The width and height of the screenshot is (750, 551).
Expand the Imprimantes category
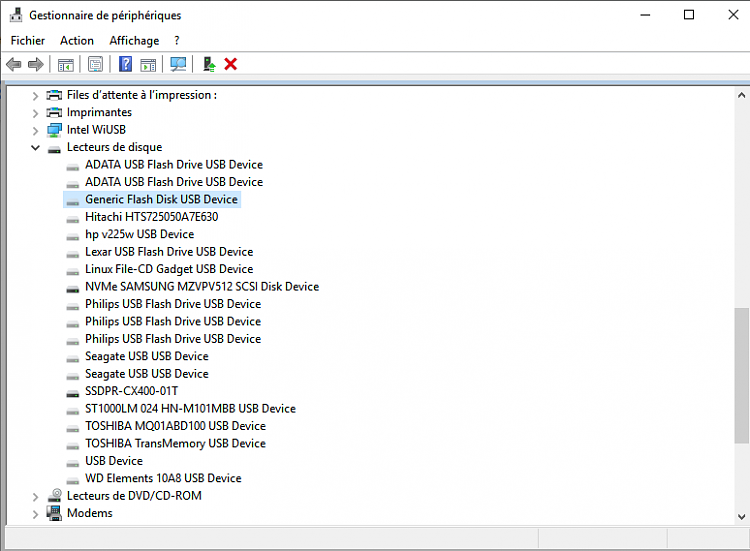[36, 112]
